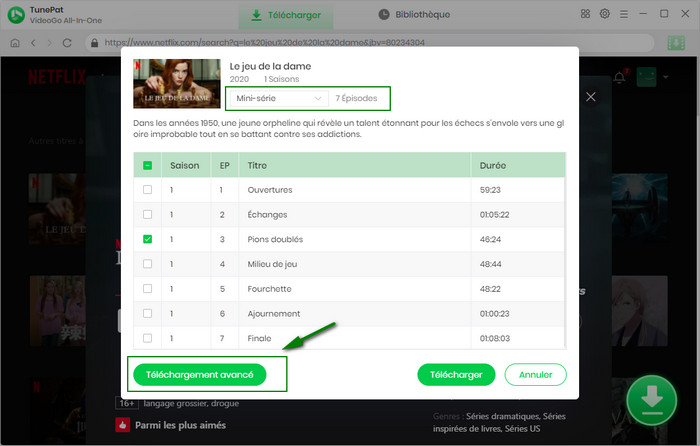Check the Ouvertures episode checkbox
700x446 pixels.
[147, 190]
